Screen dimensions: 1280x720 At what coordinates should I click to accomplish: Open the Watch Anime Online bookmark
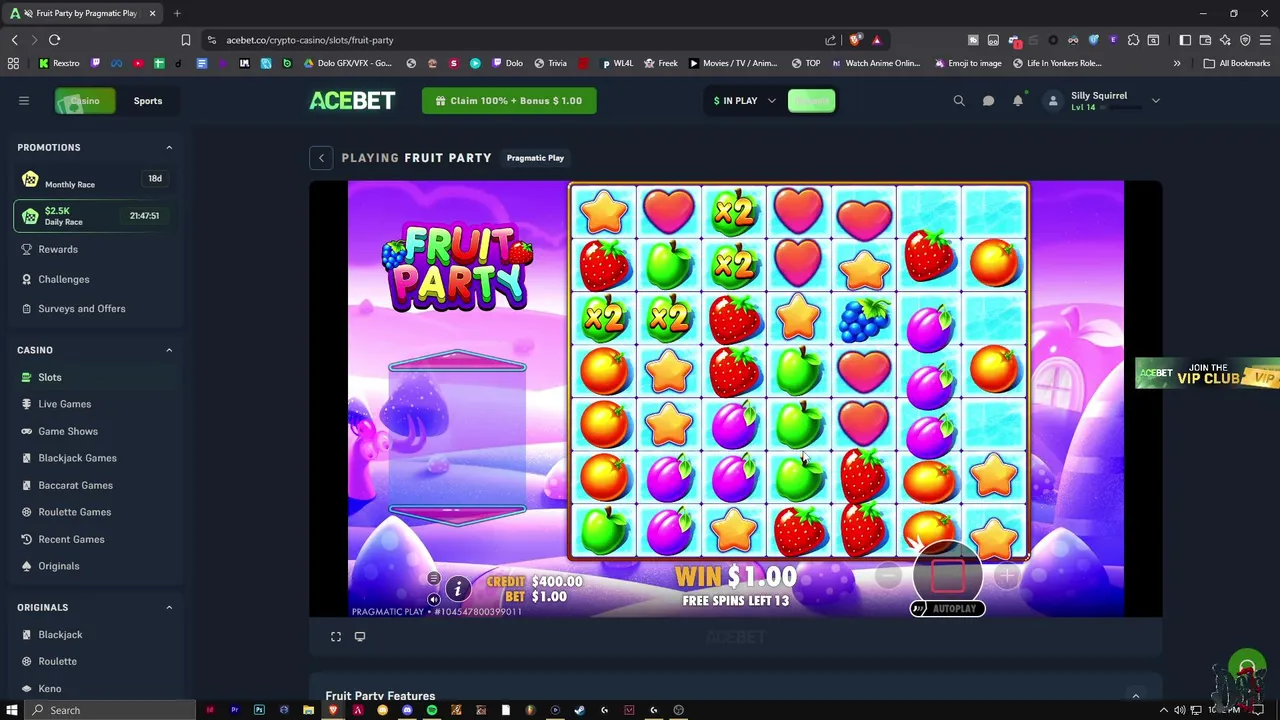point(875,63)
